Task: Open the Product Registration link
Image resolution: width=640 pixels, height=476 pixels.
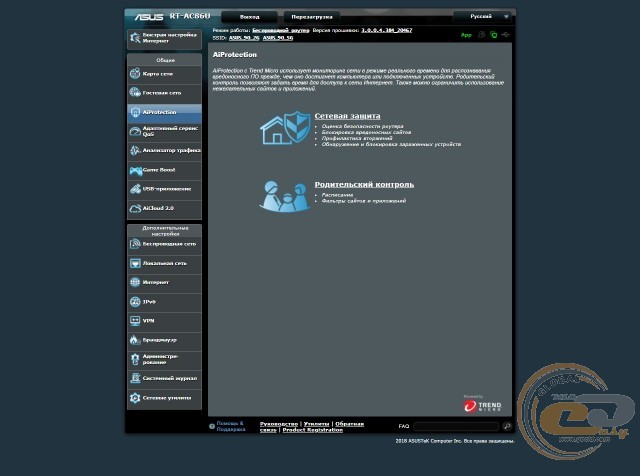Action: pyautogui.click(x=313, y=430)
